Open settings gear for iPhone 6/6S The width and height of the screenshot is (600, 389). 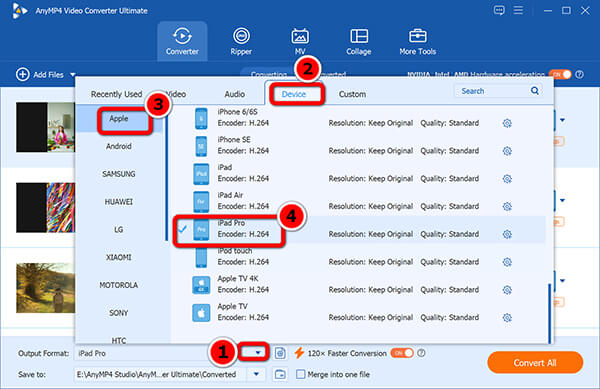[x=507, y=123]
